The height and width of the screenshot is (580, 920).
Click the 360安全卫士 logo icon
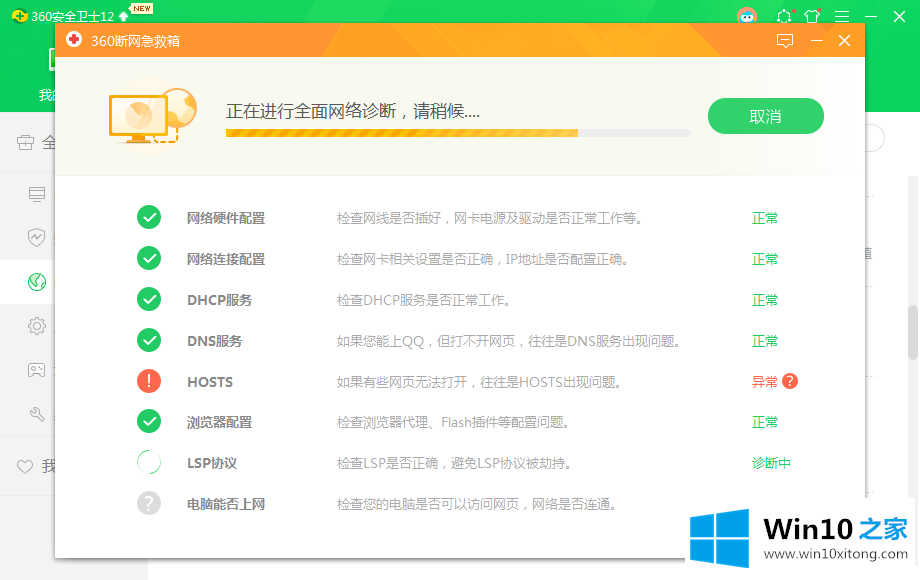(19, 16)
